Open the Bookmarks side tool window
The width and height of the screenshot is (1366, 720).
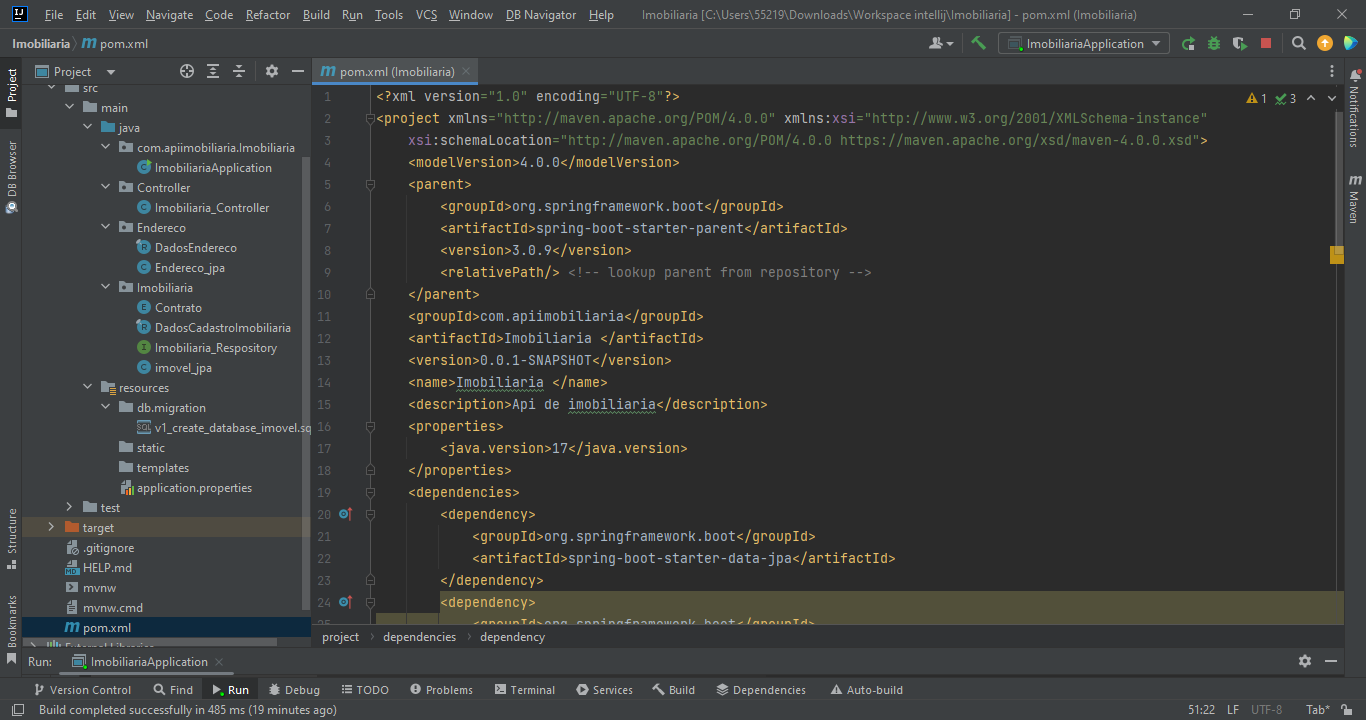12,628
